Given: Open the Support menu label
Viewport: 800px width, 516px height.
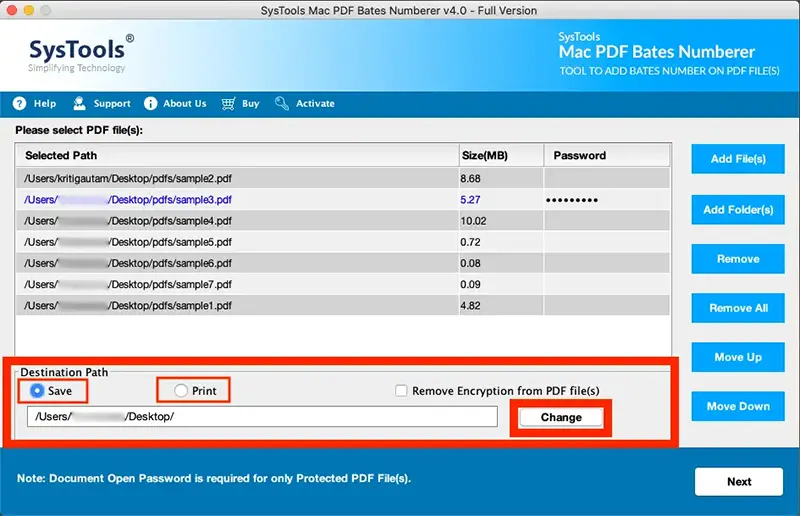Looking at the screenshot, I should (112, 104).
